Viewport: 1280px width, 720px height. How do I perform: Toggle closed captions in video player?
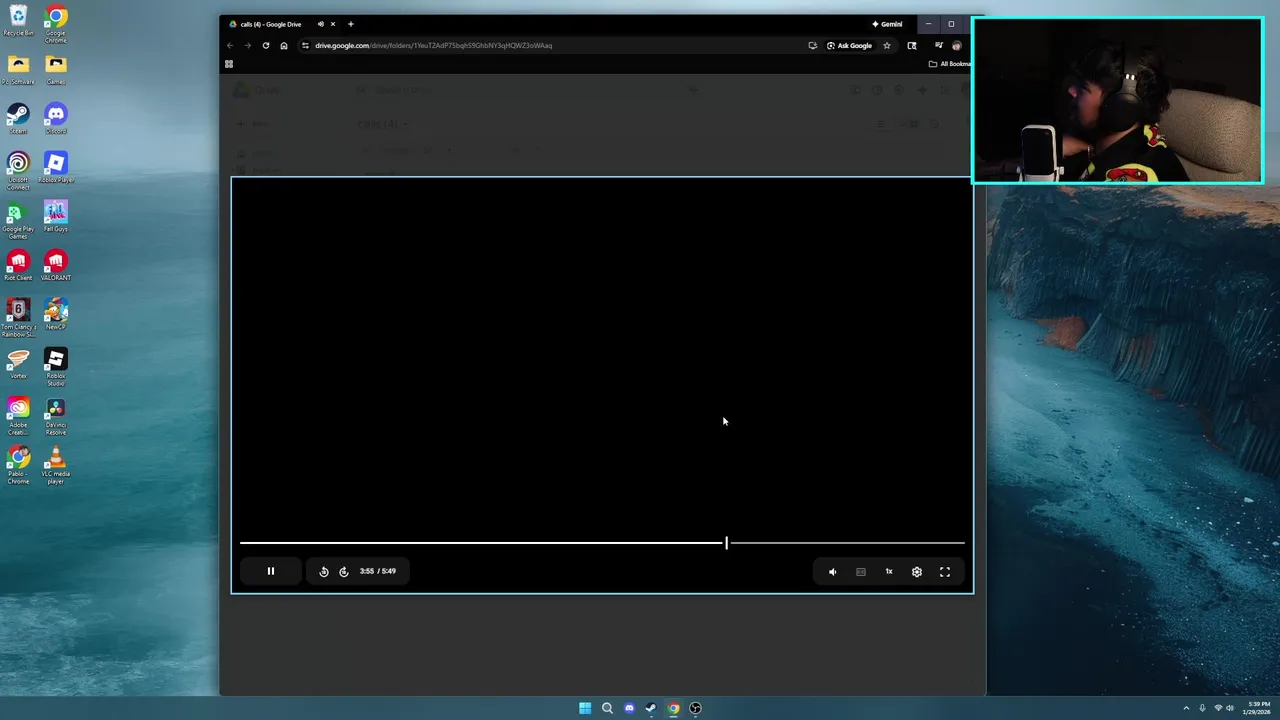click(x=861, y=571)
